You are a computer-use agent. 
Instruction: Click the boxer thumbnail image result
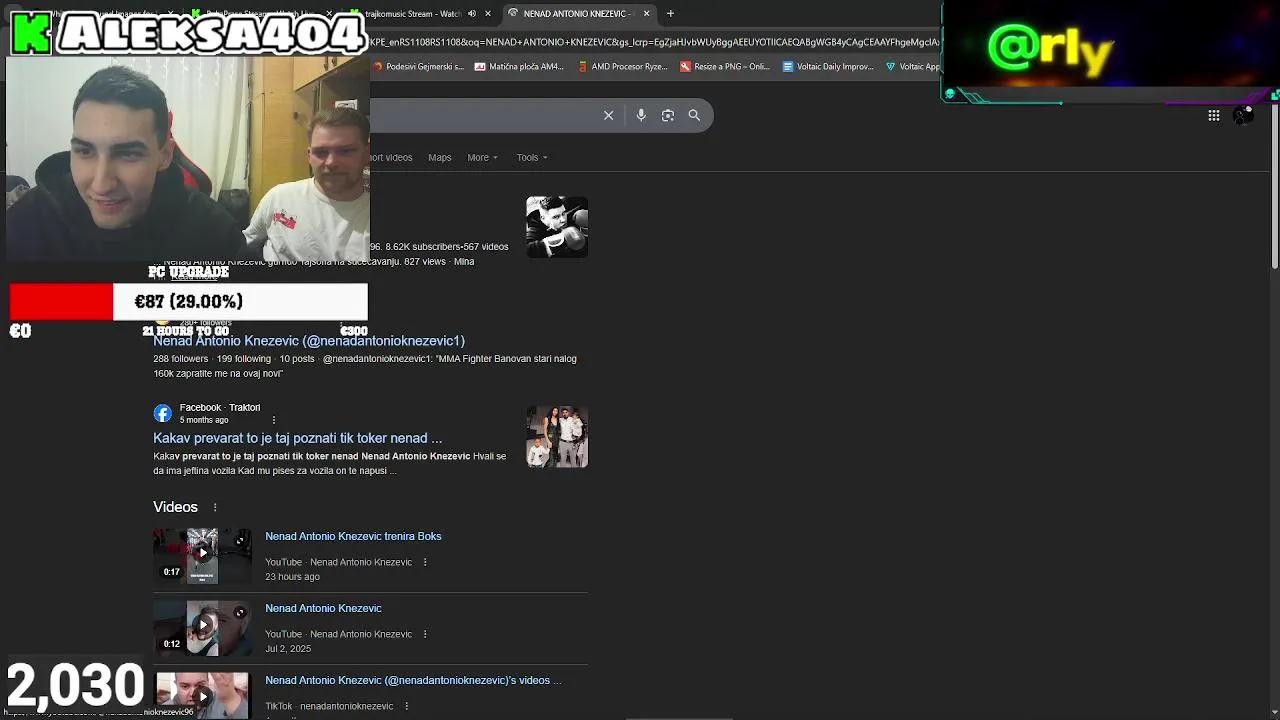557,227
